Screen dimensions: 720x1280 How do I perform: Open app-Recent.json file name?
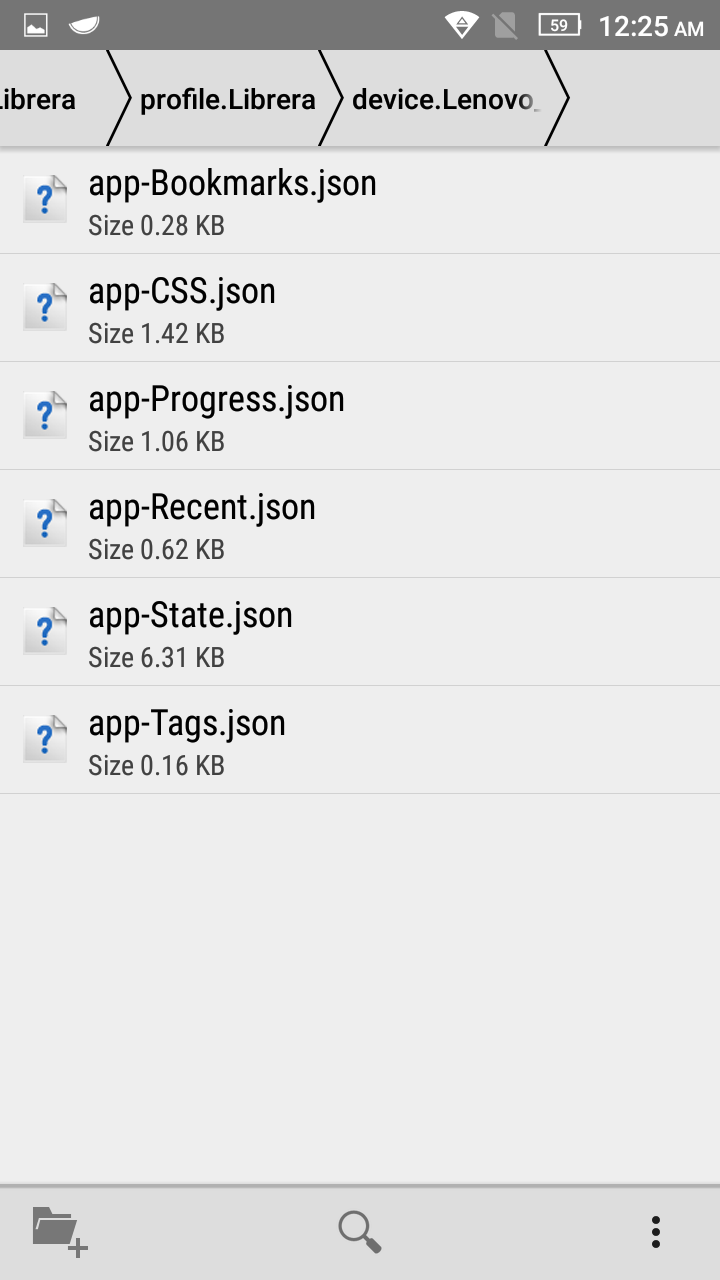[x=202, y=508]
